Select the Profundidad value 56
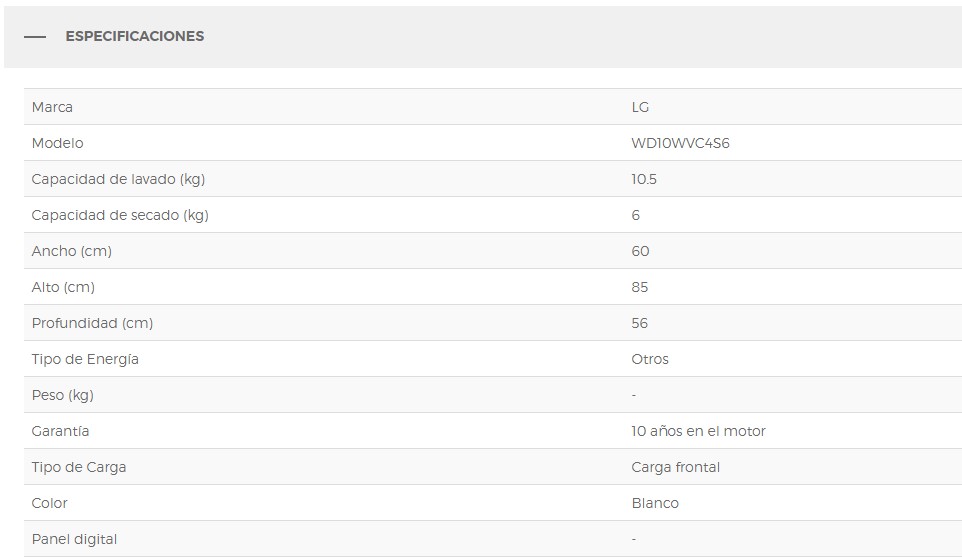Screen dimensions: 962x558 [640, 323]
